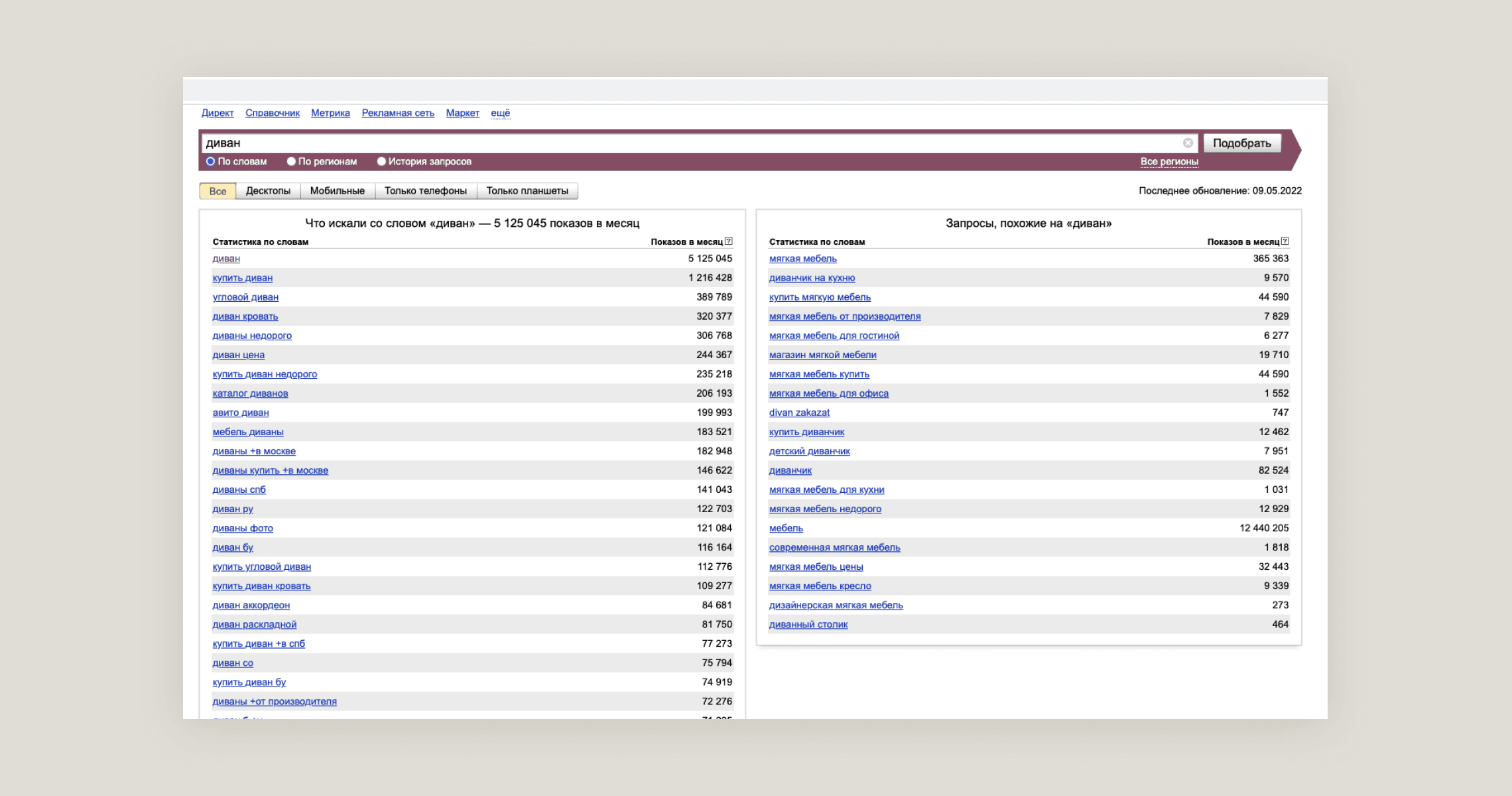Switch to the 'Мобильные' tab
Image resolution: width=1512 pixels, height=796 pixels.
338,191
